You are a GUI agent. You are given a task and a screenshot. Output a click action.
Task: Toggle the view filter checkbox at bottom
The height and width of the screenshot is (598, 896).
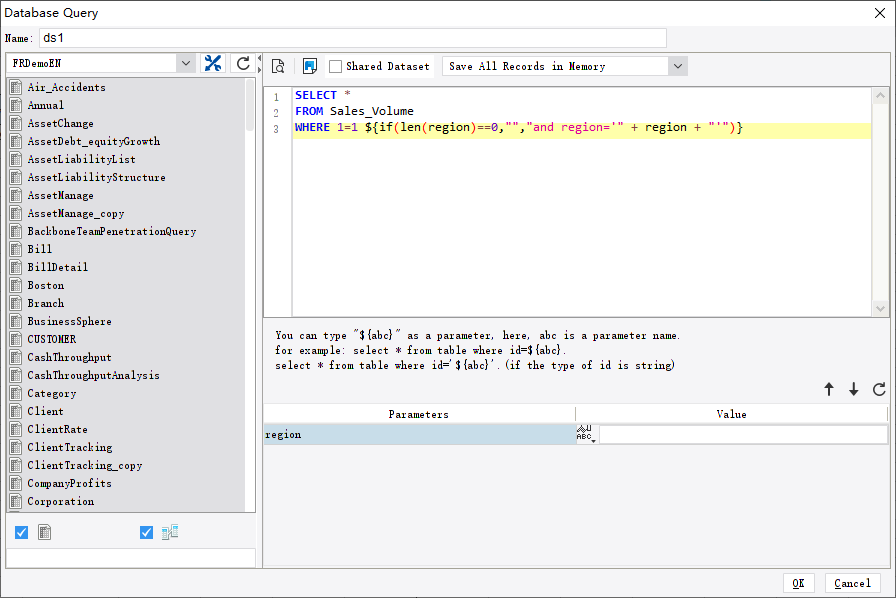coord(146,532)
